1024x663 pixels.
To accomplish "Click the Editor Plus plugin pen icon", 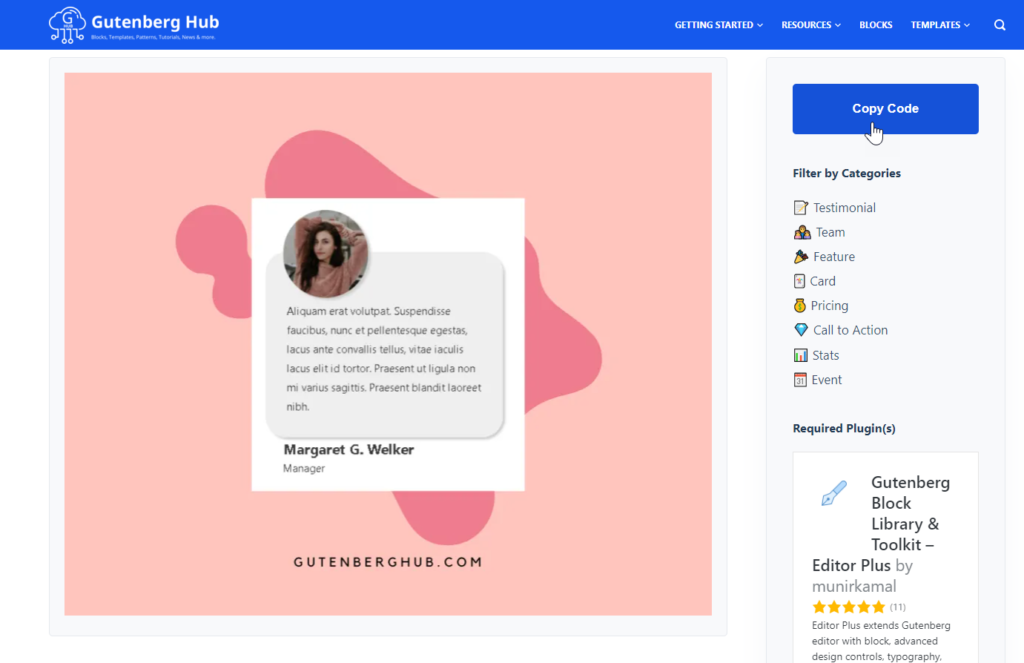I will pyautogui.click(x=833, y=493).
